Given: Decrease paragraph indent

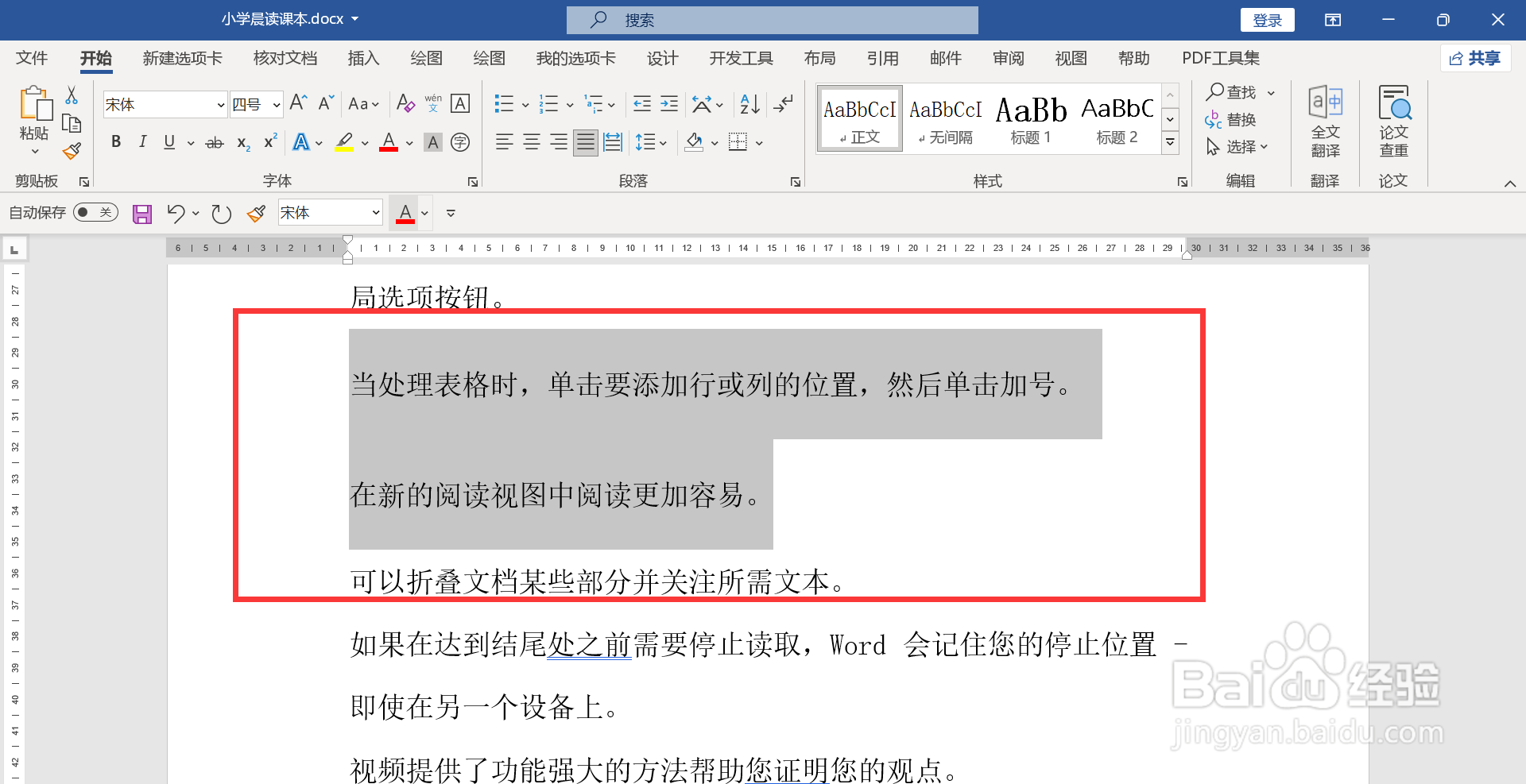Looking at the screenshot, I should pos(642,104).
